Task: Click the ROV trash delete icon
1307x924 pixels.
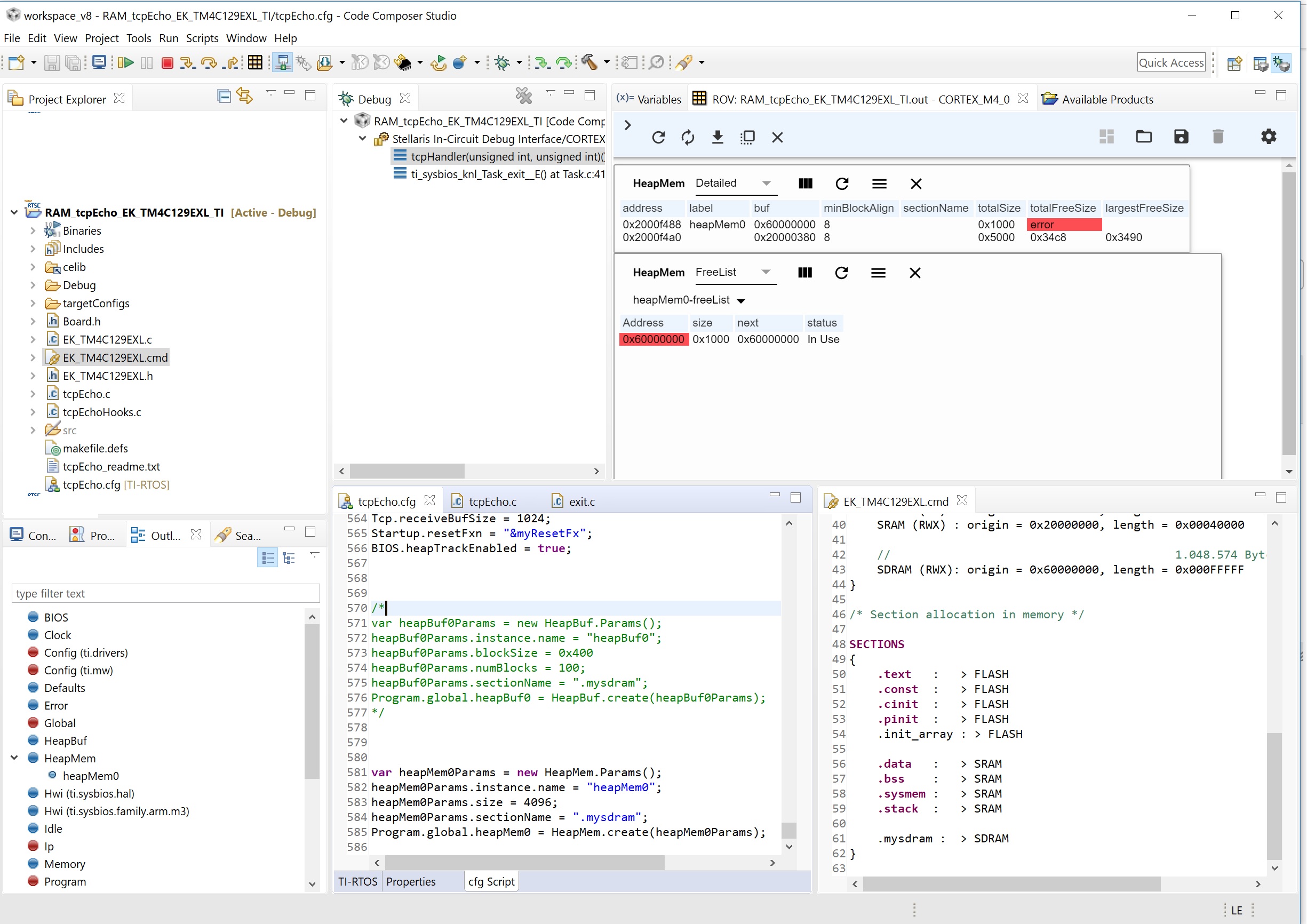Action: tap(1217, 137)
